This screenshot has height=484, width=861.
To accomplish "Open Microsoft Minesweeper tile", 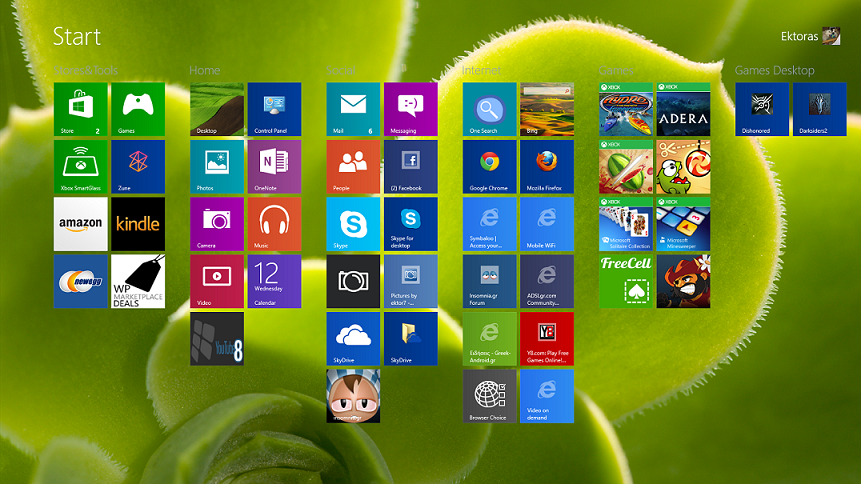I will pos(683,224).
